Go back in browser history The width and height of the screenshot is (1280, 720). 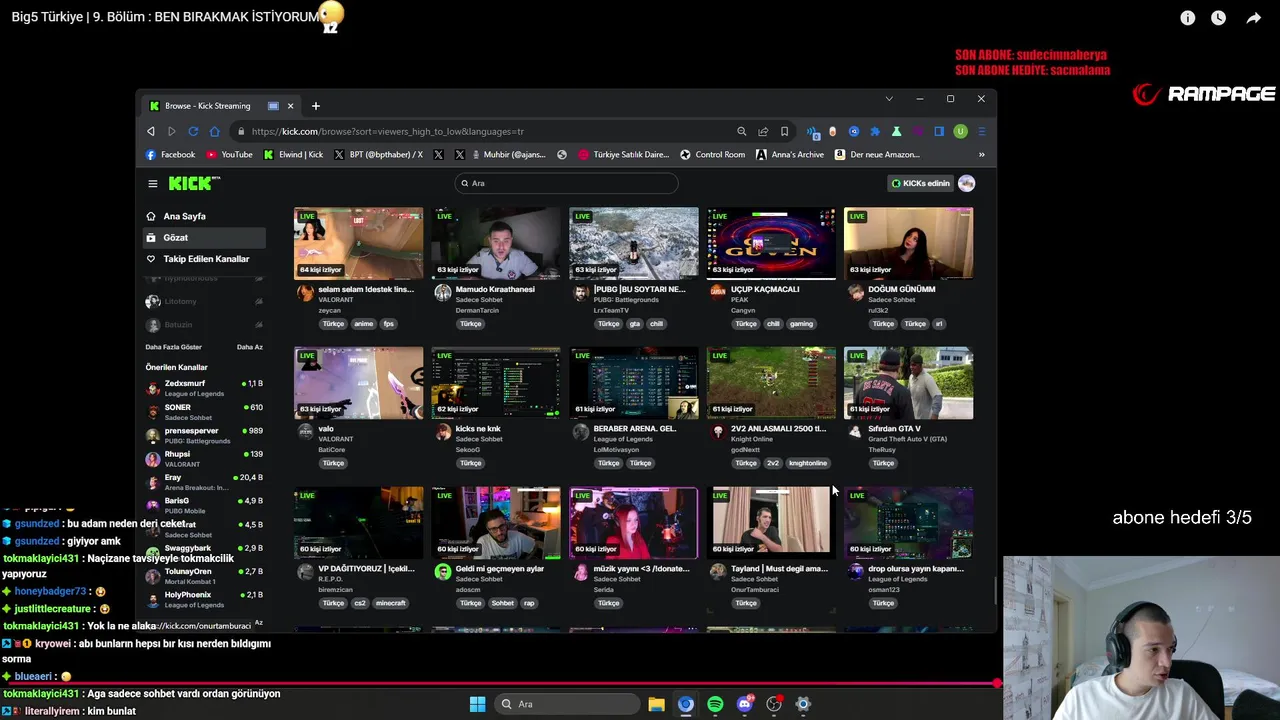click(x=151, y=131)
